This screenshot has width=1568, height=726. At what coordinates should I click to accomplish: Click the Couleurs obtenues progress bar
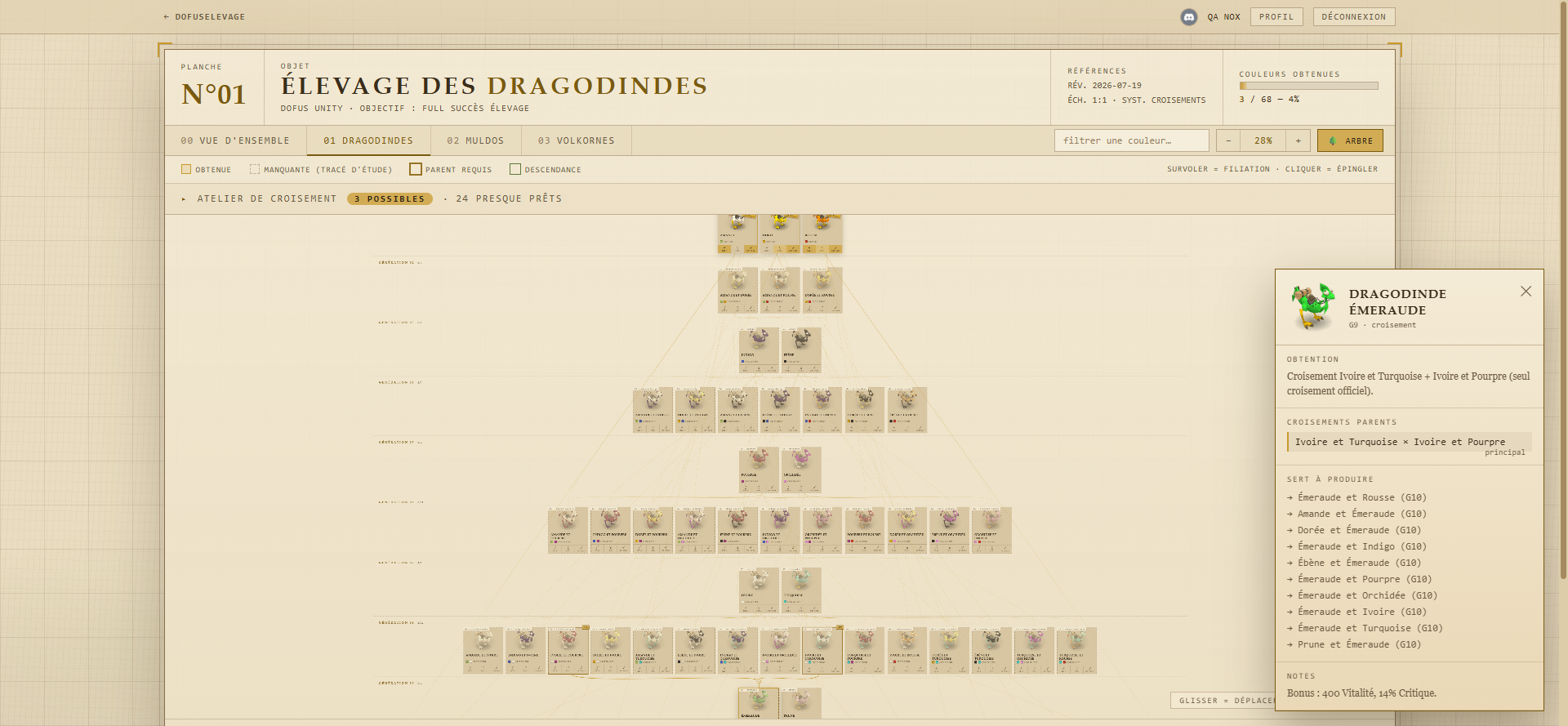coord(1308,86)
